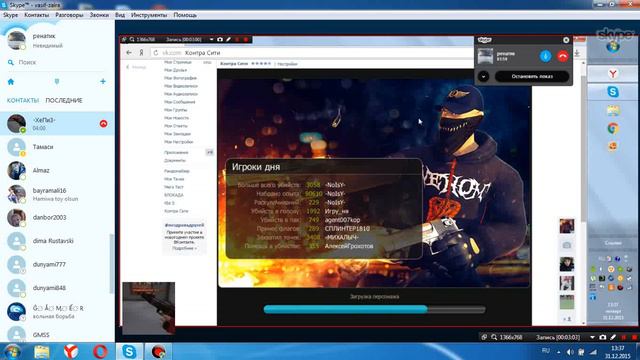The image size is (640, 360).
Task: Open Opera from the taskbar
Action: point(100,351)
